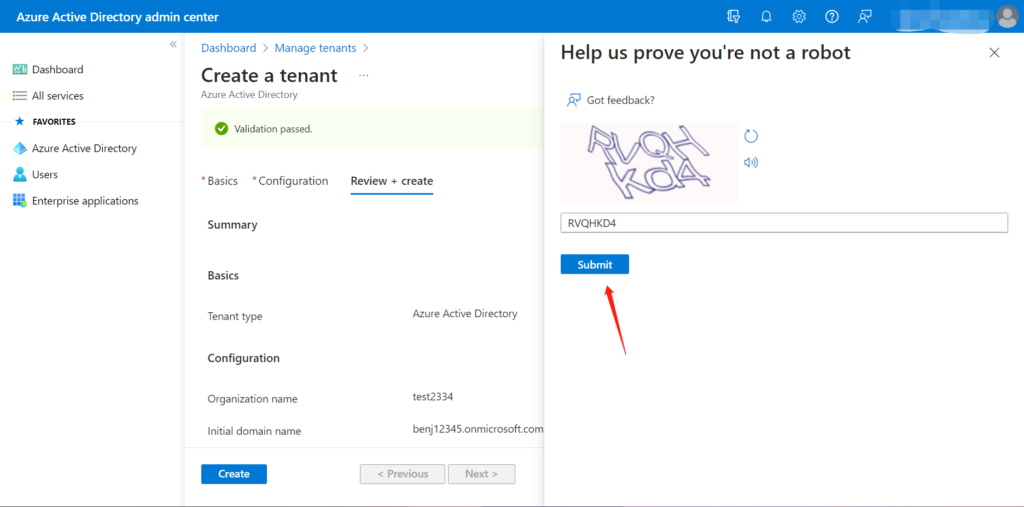The image size is (1024, 507).
Task: Click the Got feedback? link
Action: (x=620, y=100)
